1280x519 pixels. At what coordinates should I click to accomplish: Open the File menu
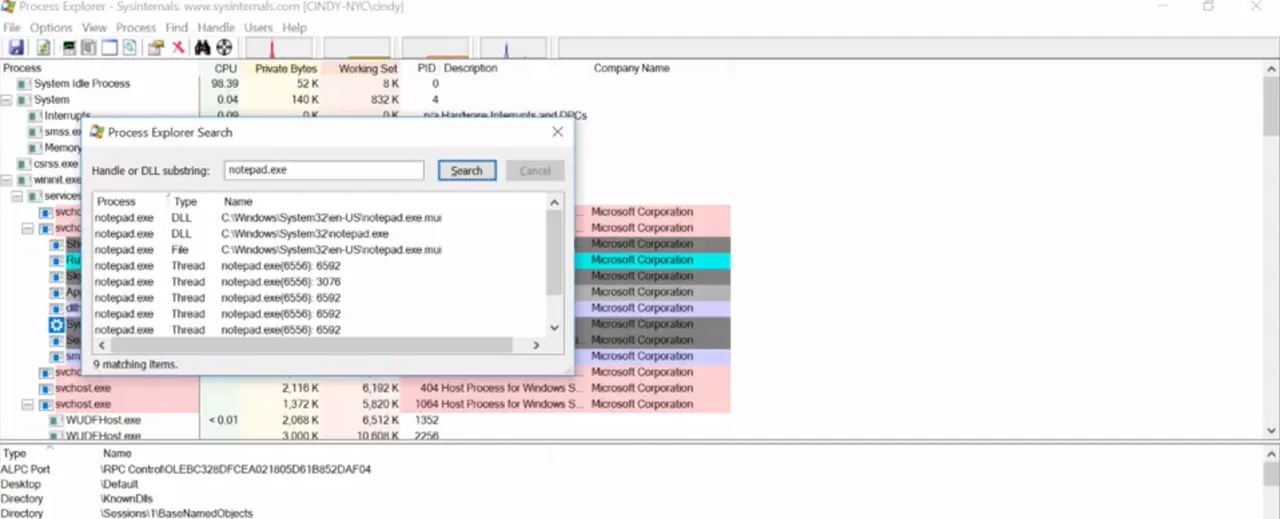[12, 28]
